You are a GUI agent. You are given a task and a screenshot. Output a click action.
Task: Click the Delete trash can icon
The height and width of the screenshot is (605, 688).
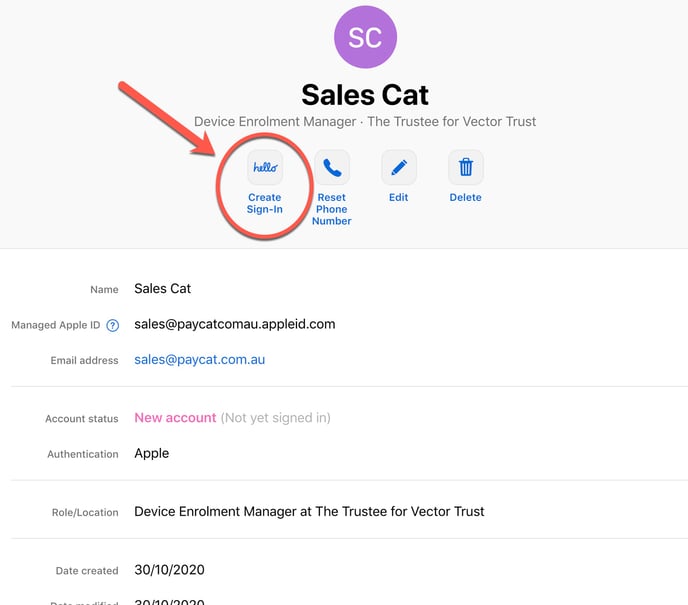(x=465, y=167)
